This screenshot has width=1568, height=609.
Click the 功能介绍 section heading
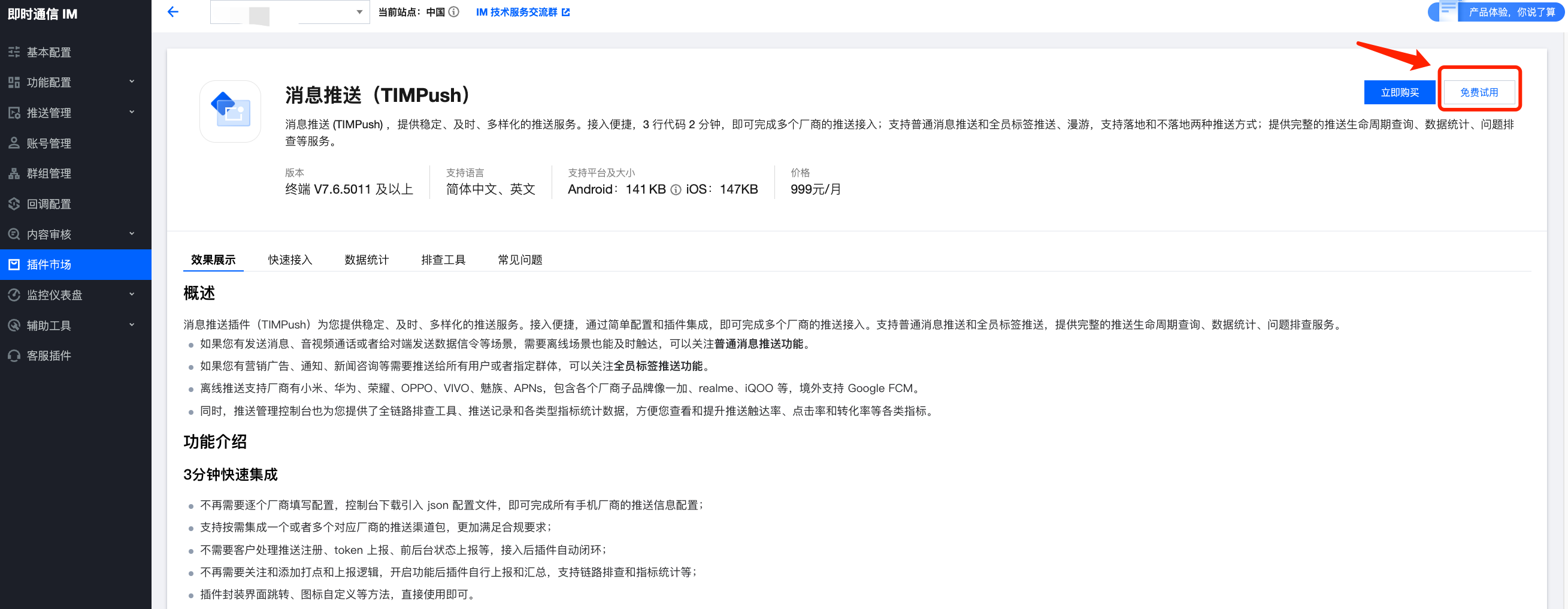[x=215, y=442]
